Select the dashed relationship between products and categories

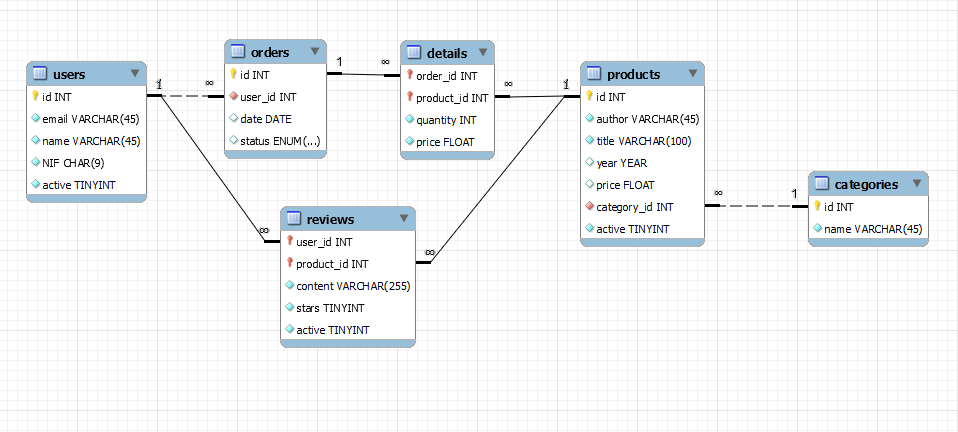pyautogui.click(x=756, y=206)
